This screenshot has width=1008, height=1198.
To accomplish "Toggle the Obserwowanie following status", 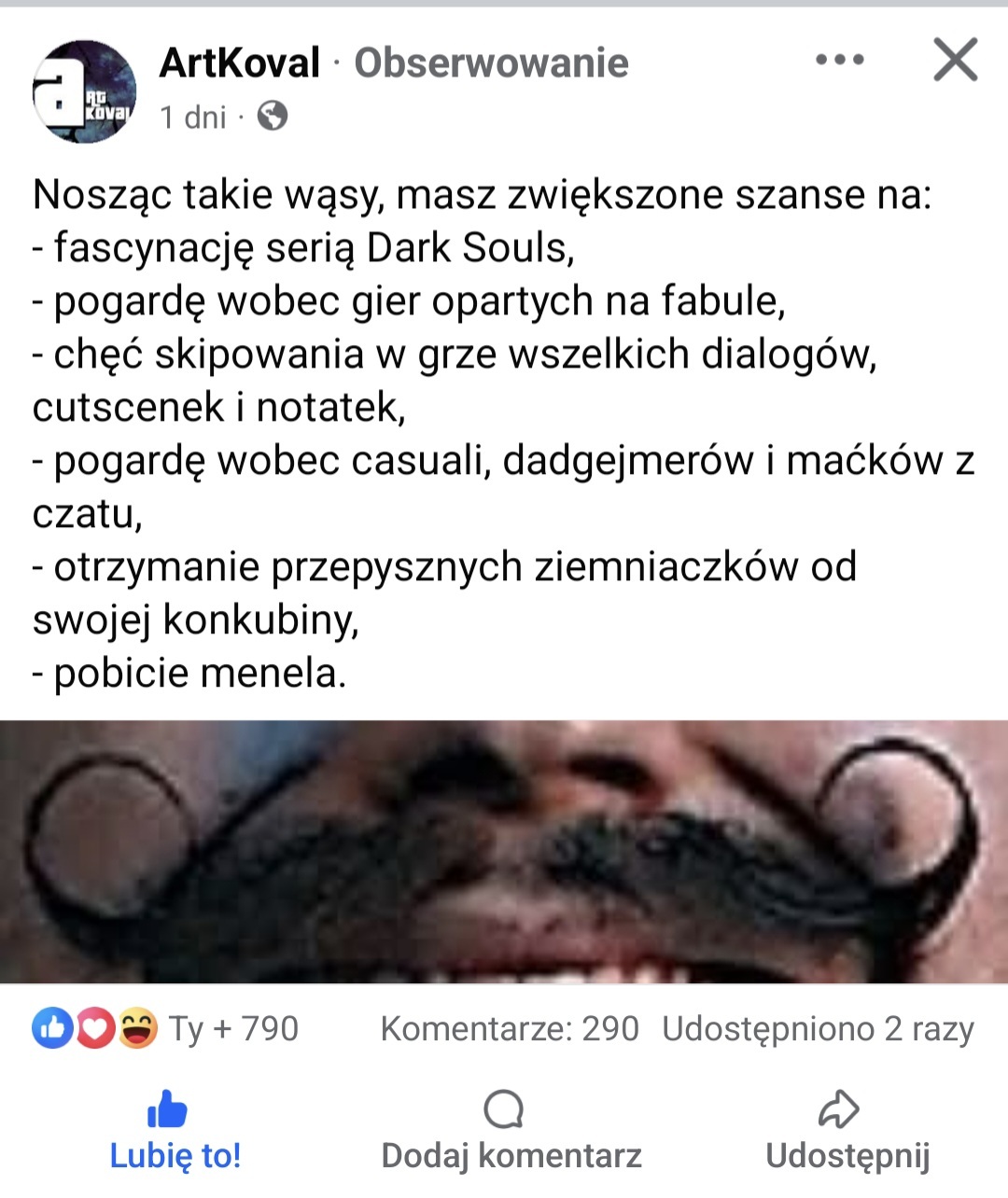I will coord(492,63).
